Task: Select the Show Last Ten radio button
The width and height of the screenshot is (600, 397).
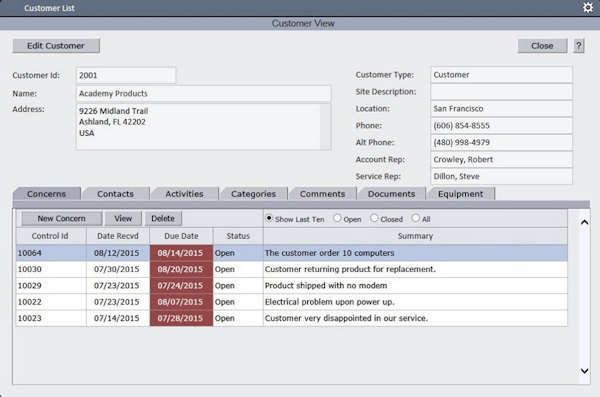Action: tap(269, 218)
